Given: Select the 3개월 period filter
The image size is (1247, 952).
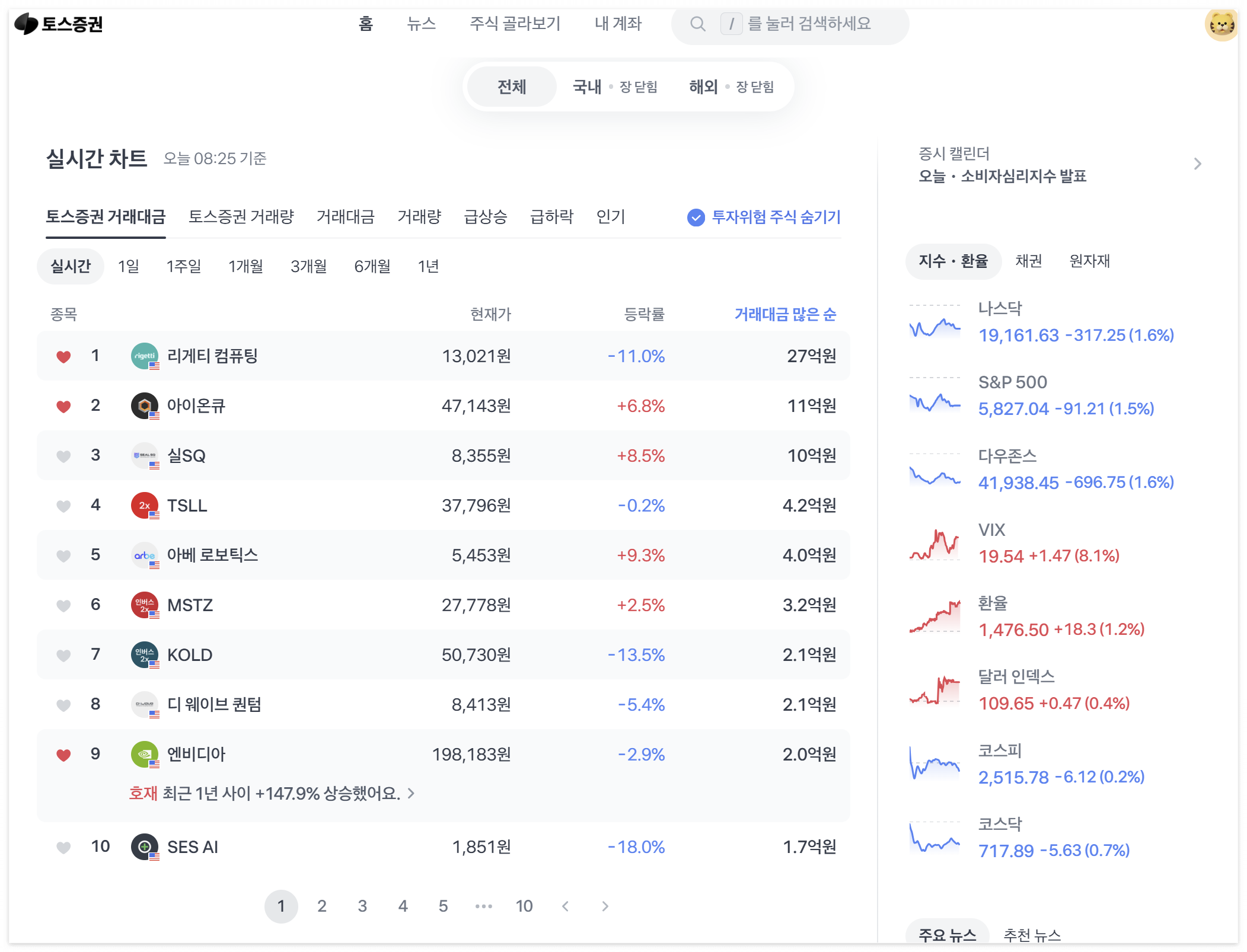Looking at the screenshot, I should (x=309, y=266).
